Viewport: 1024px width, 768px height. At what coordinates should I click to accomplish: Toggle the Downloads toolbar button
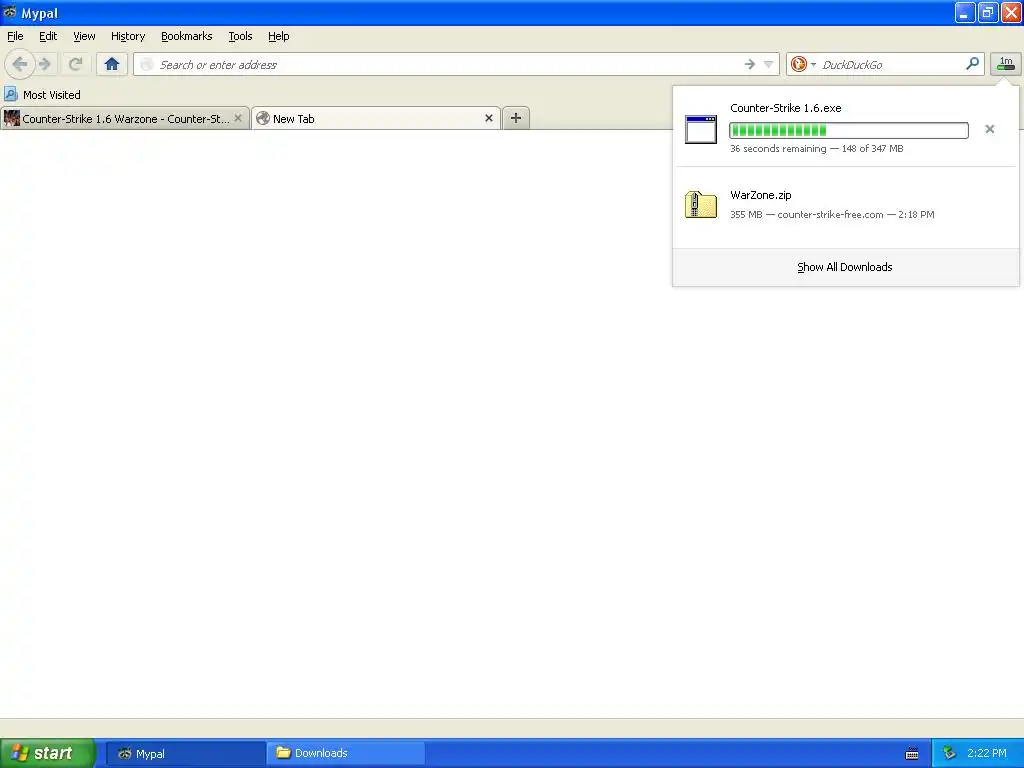[1006, 63]
